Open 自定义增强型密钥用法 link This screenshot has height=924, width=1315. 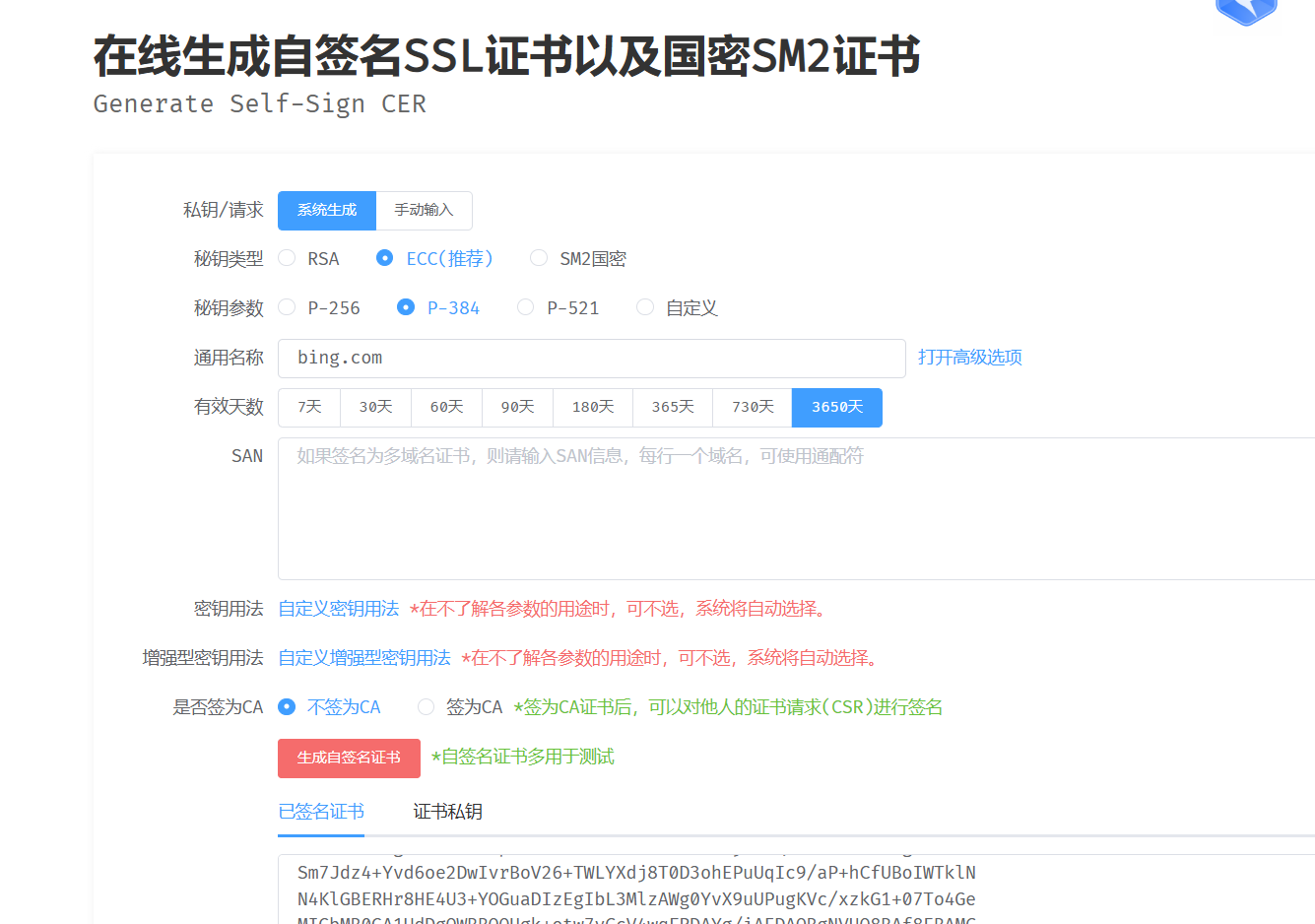coord(364,658)
